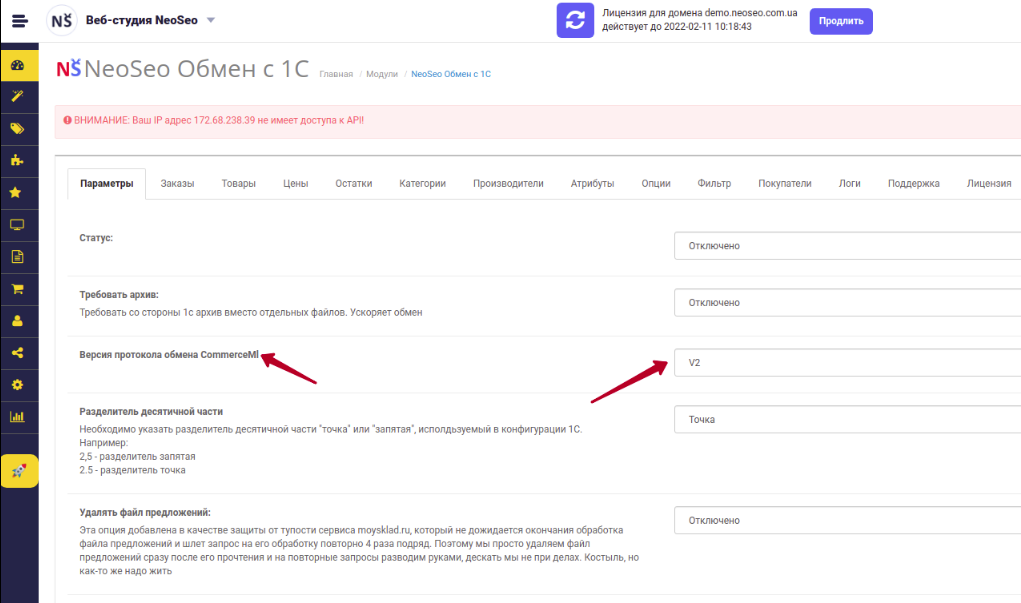
Task: Open the star sidebar icon
Action: (x=18, y=193)
